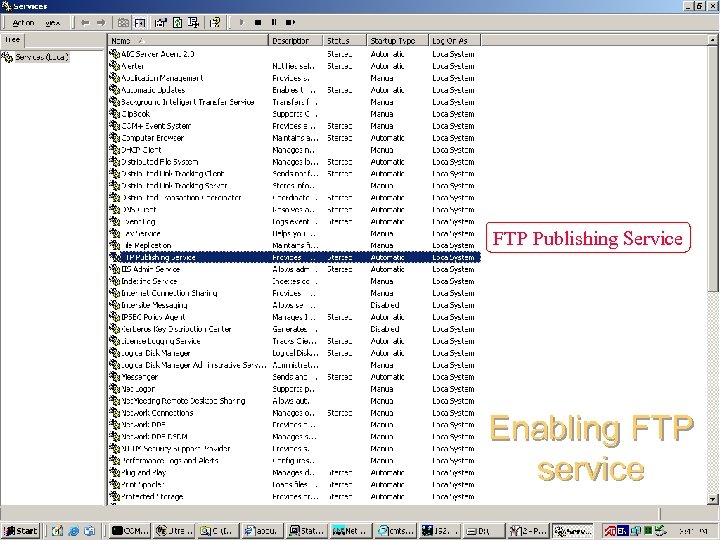Click the Forward arrow toolbar icon
The image size is (720, 540).
[x=101, y=22]
